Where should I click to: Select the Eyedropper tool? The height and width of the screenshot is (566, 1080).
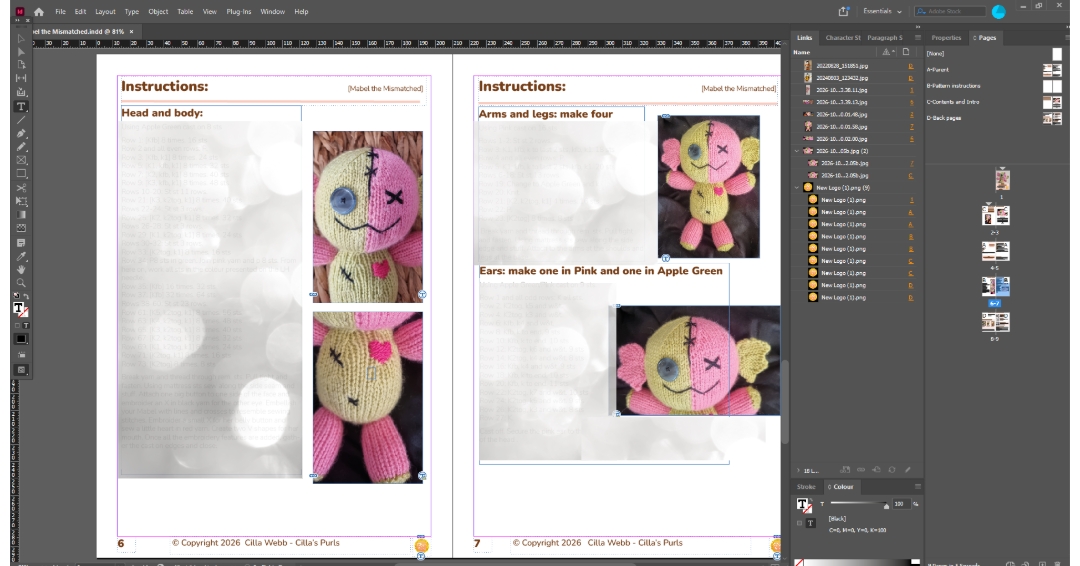coord(21,256)
